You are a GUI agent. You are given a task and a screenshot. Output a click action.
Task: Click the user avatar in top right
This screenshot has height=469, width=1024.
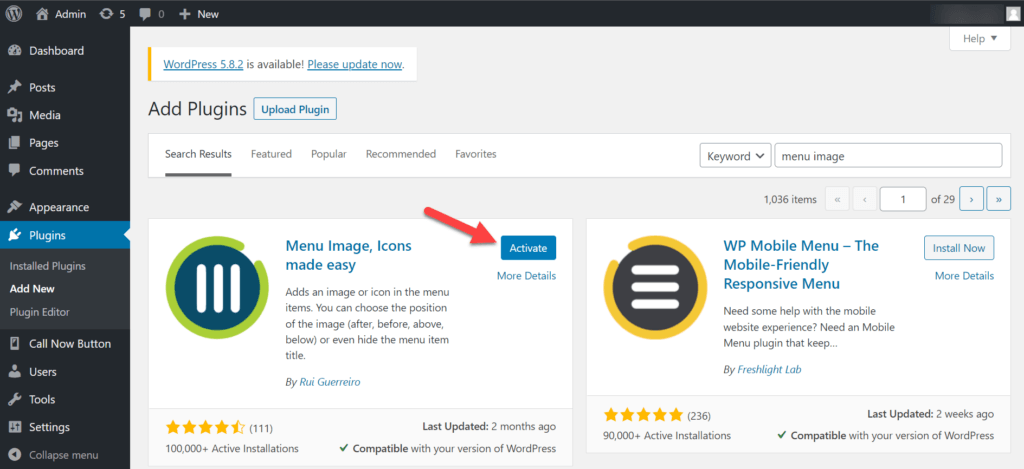click(1012, 14)
